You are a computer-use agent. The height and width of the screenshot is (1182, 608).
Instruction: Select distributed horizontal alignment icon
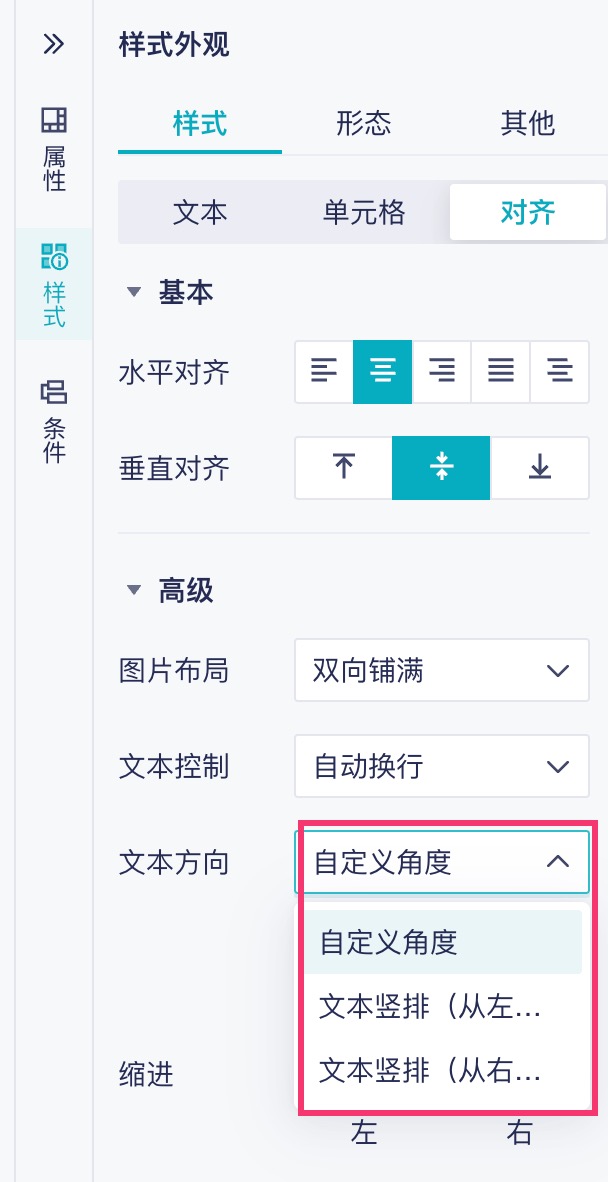(x=560, y=372)
